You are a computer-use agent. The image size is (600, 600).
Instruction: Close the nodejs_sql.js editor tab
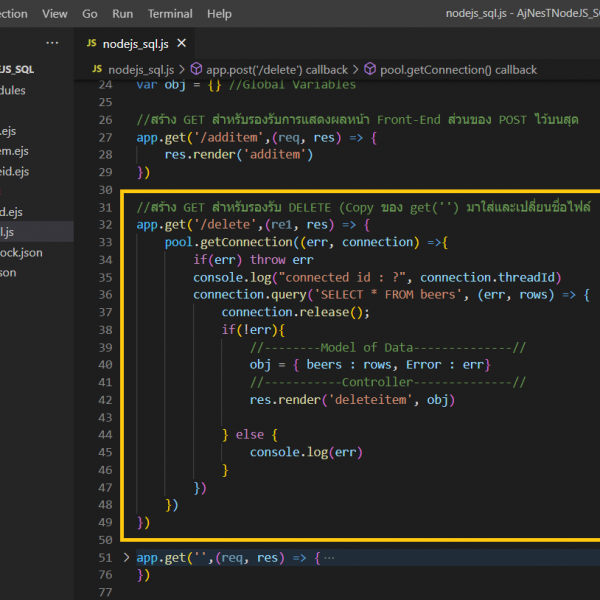(181, 44)
